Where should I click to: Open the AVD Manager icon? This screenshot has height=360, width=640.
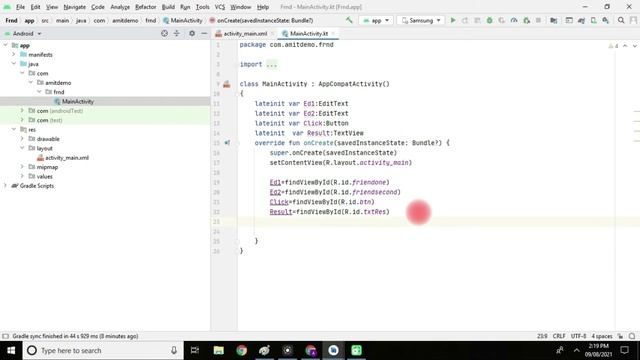pyautogui.click(x=593, y=20)
